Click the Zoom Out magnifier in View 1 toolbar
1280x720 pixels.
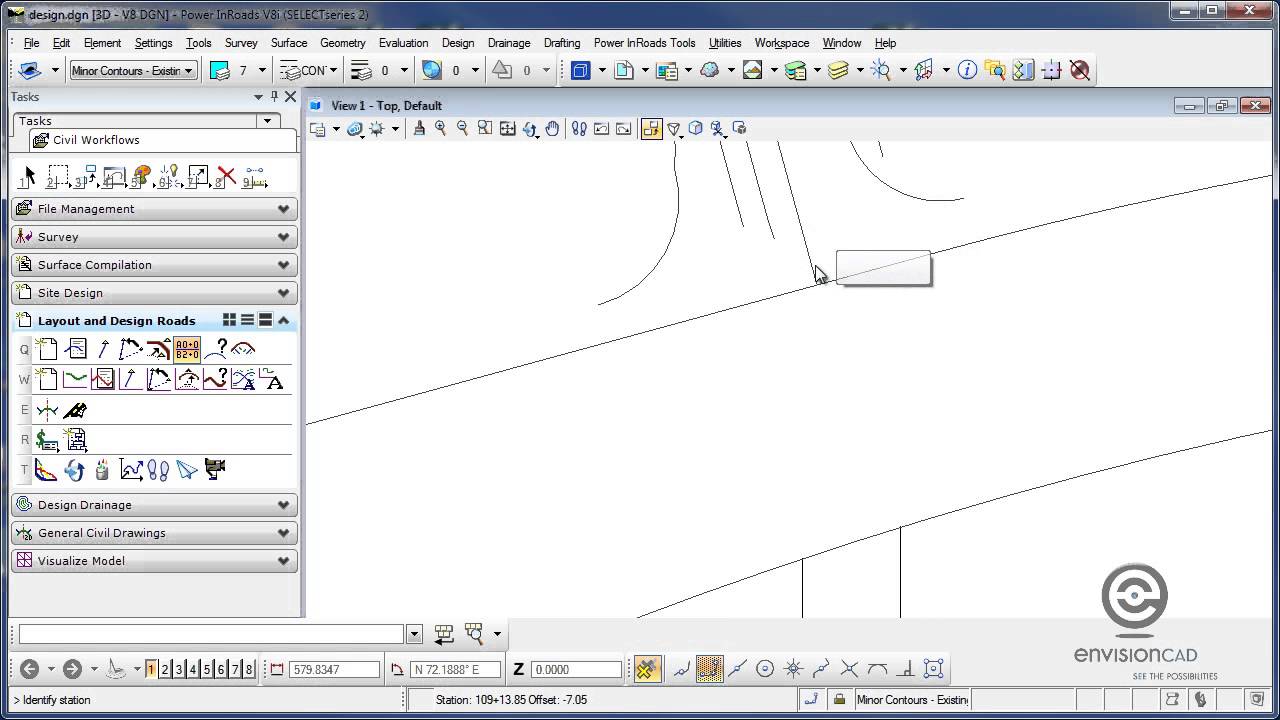[462, 129]
